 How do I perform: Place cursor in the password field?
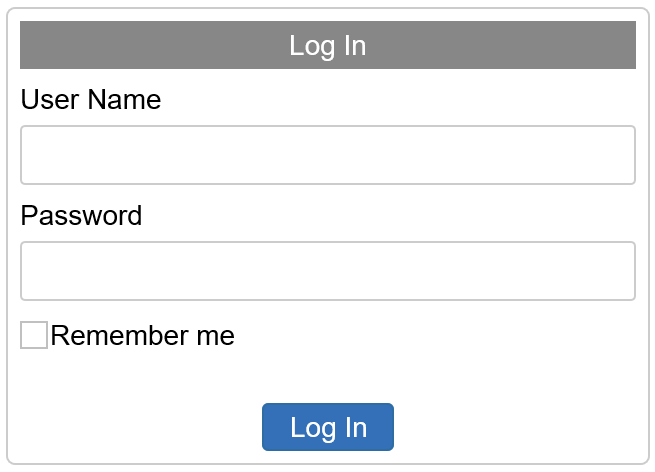(x=328, y=271)
